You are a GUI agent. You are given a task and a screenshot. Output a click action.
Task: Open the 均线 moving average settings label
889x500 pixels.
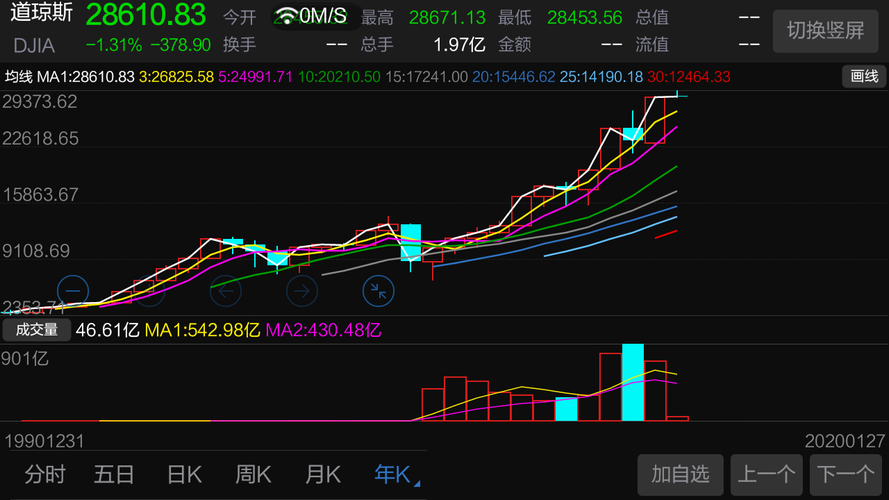tap(19, 77)
